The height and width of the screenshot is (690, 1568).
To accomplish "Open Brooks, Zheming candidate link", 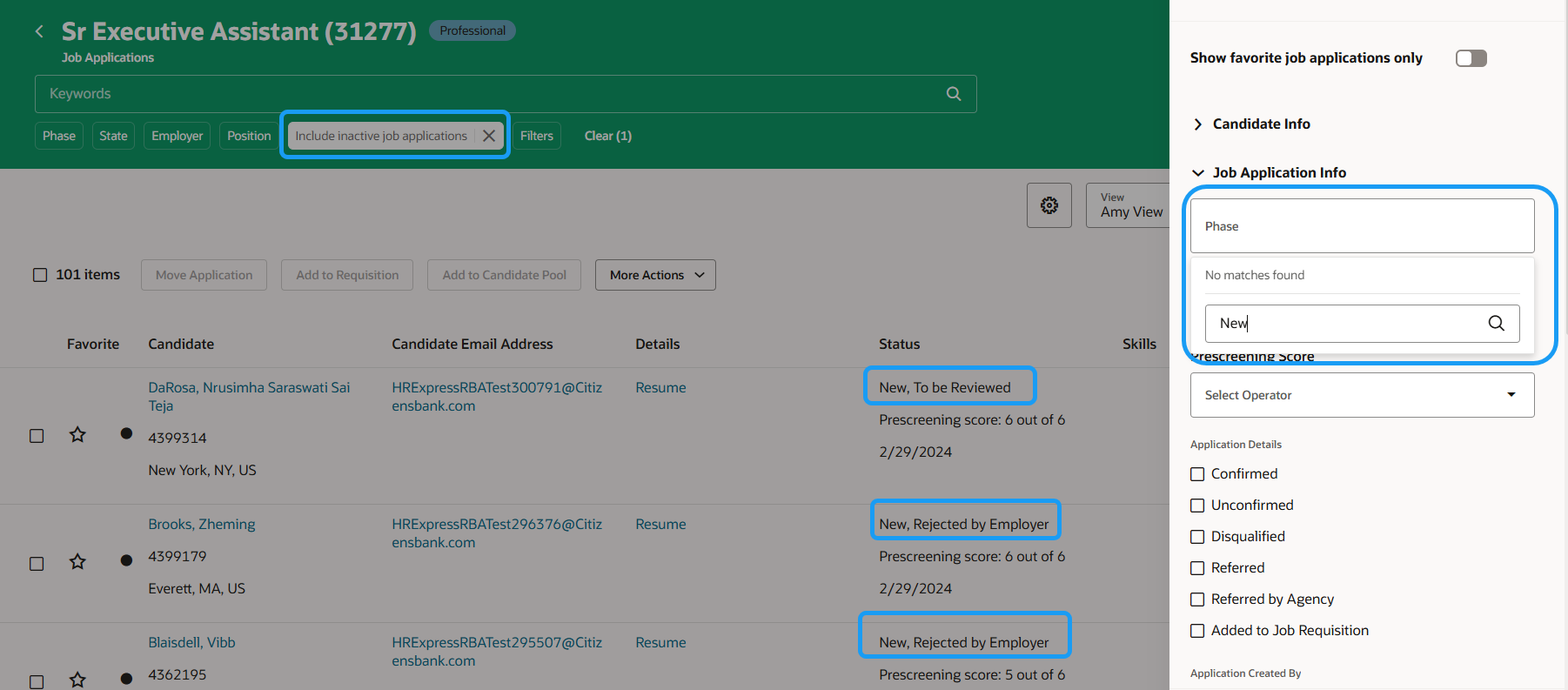I will [x=202, y=525].
